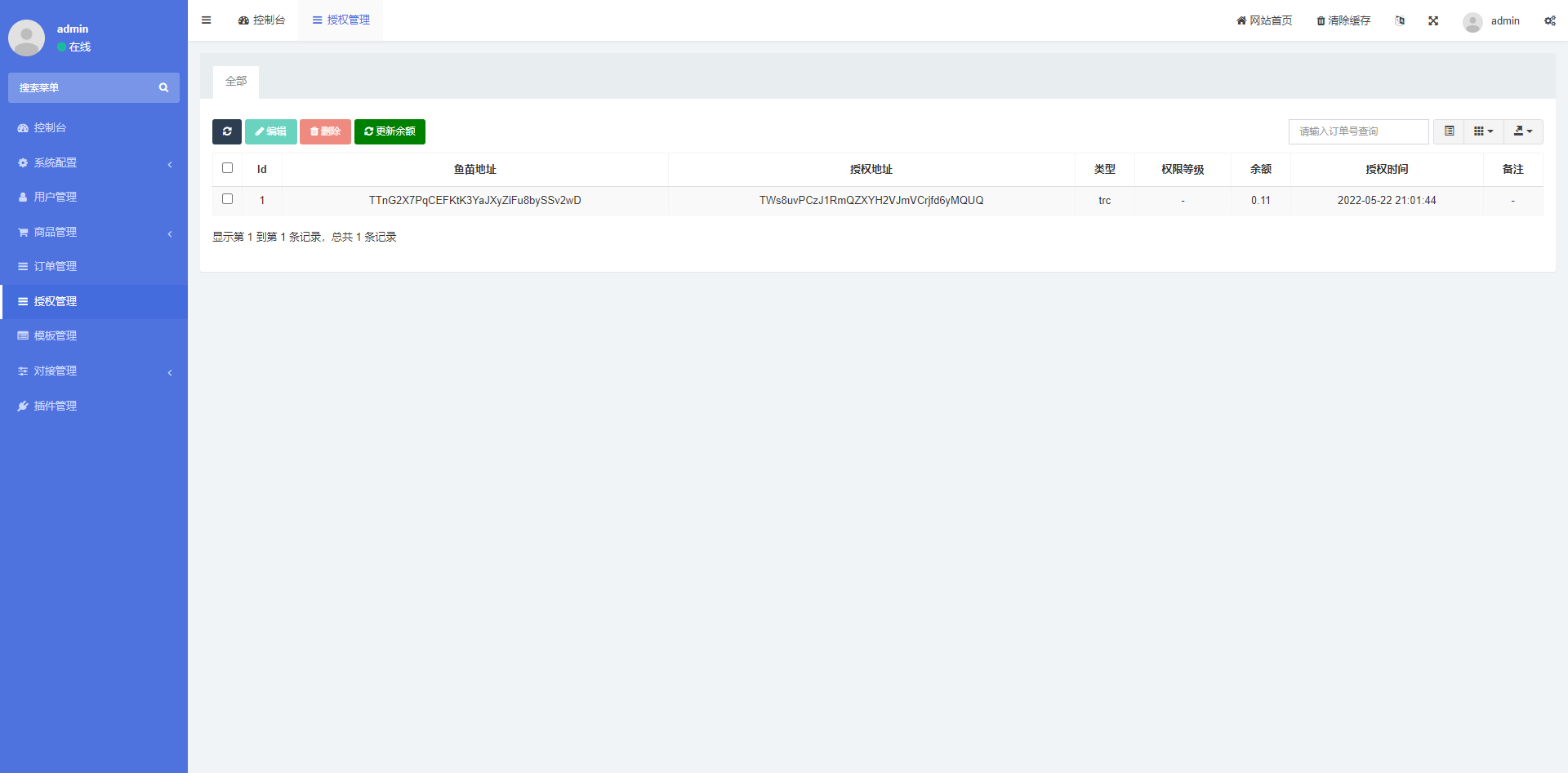Enter fullscreen mode via expand icon
The height and width of the screenshot is (773, 1568).
1433,20
